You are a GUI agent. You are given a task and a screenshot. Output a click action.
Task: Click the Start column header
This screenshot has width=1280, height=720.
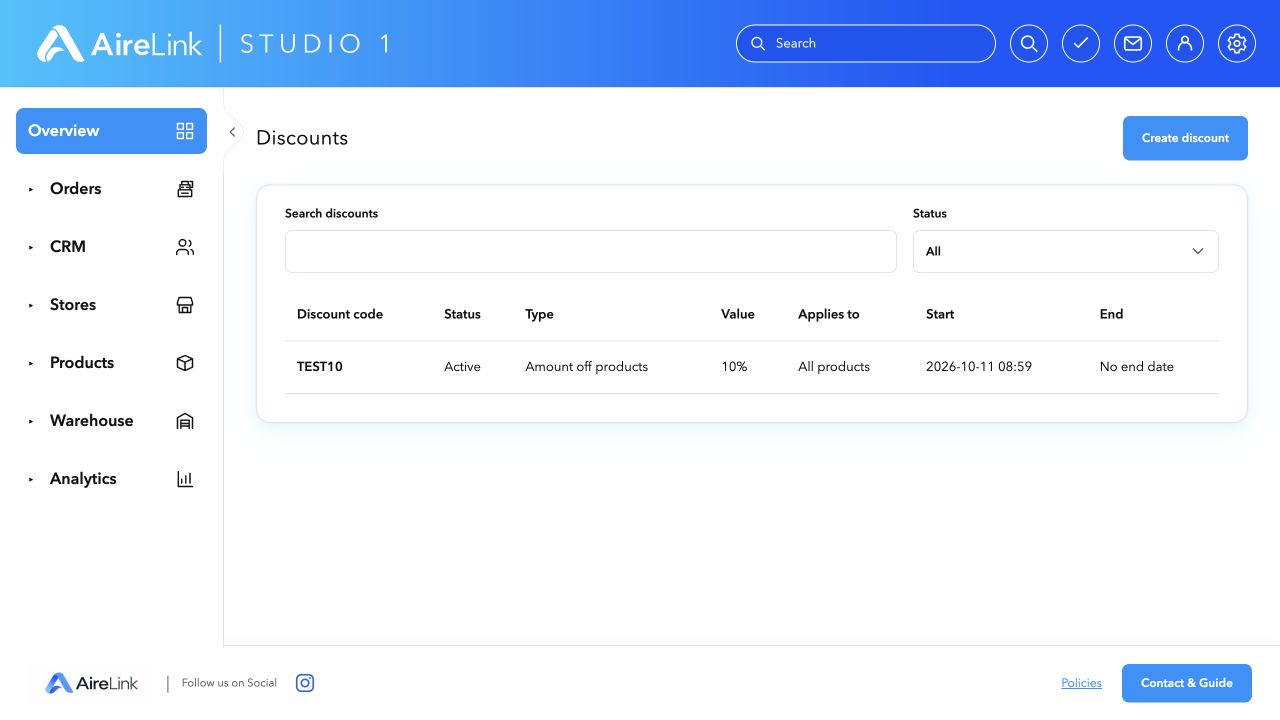pos(940,314)
